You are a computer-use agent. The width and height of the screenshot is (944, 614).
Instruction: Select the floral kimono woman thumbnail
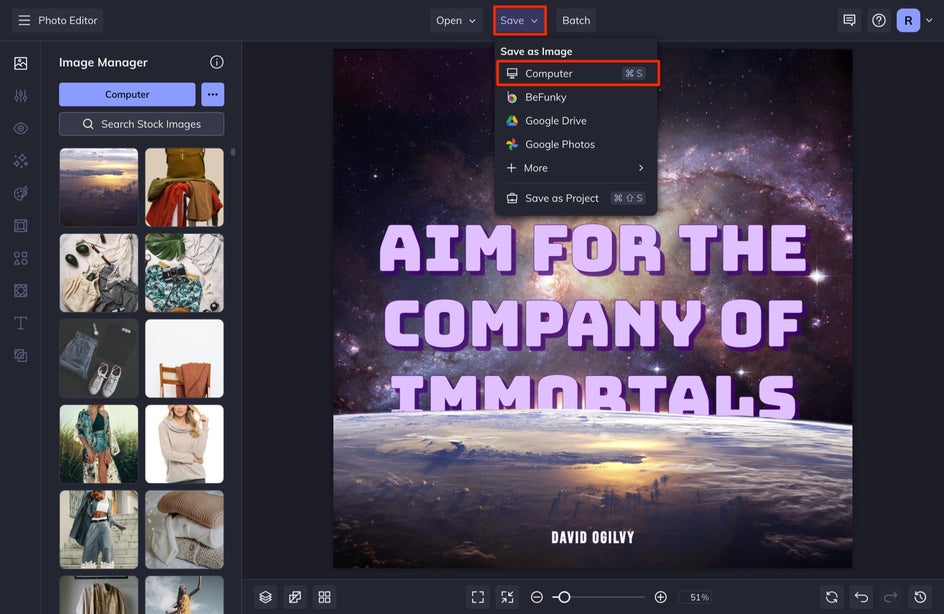[x=99, y=444]
